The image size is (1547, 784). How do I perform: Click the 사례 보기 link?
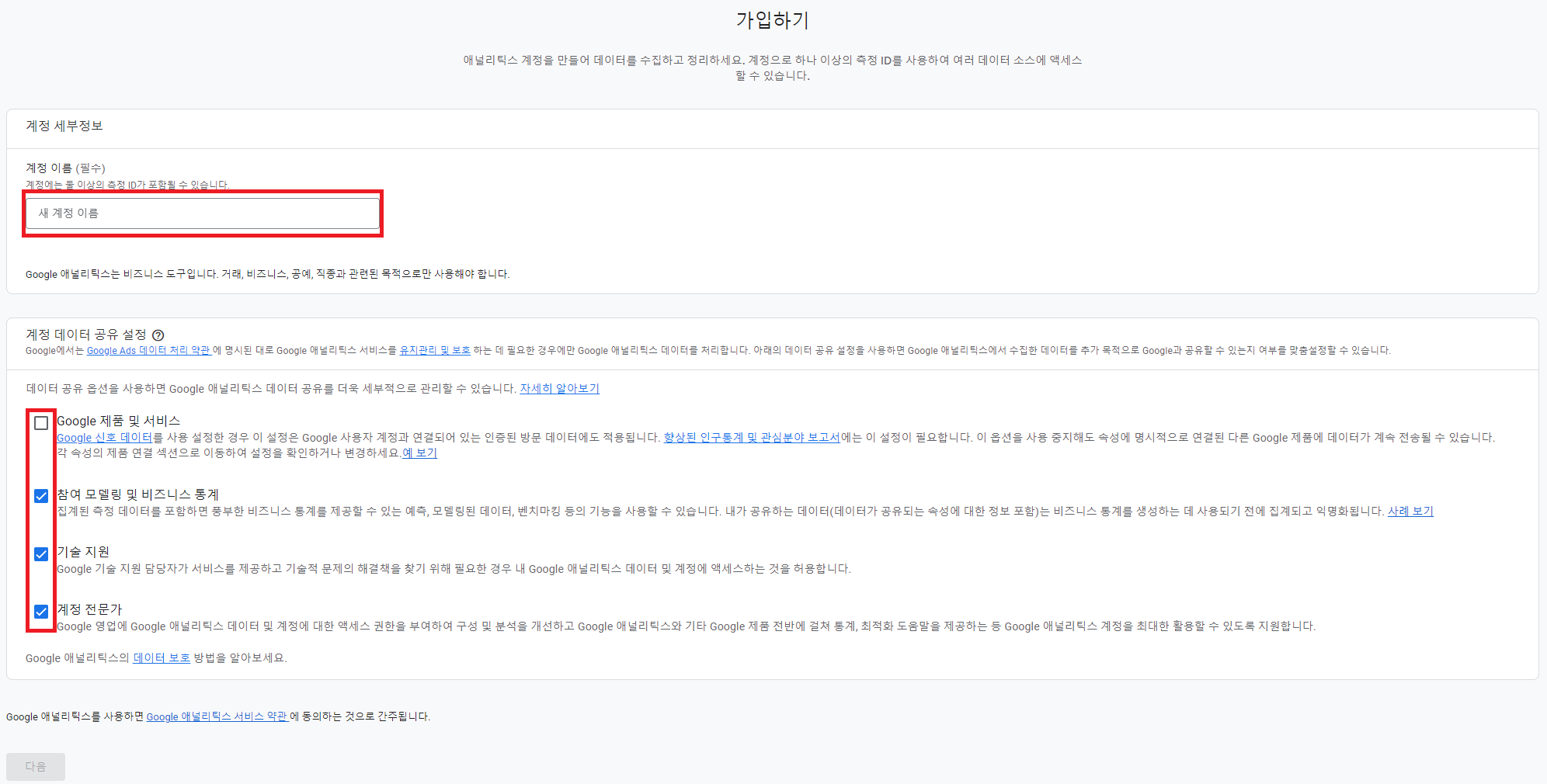tap(1411, 512)
